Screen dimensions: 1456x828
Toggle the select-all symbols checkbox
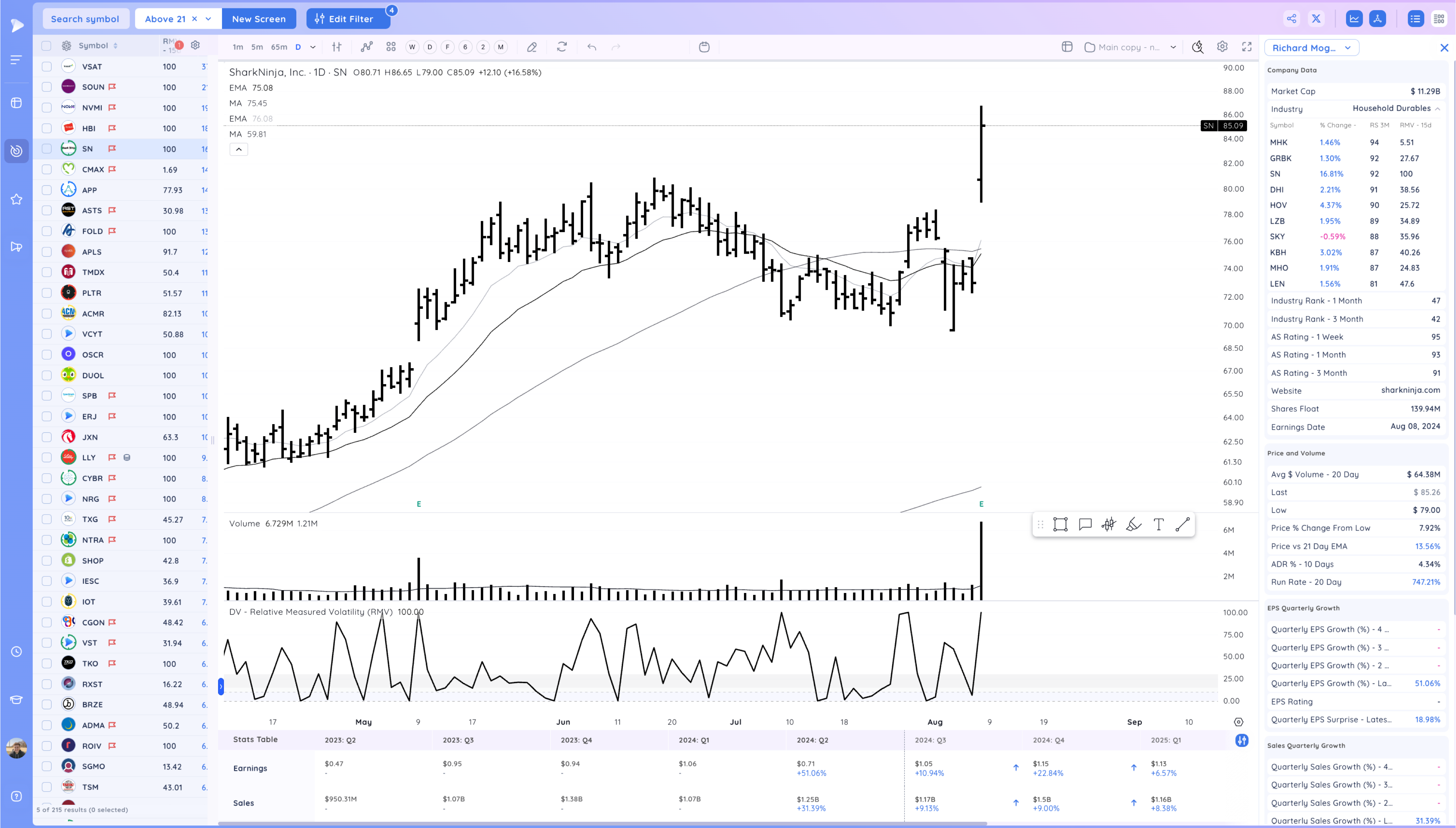(x=47, y=45)
